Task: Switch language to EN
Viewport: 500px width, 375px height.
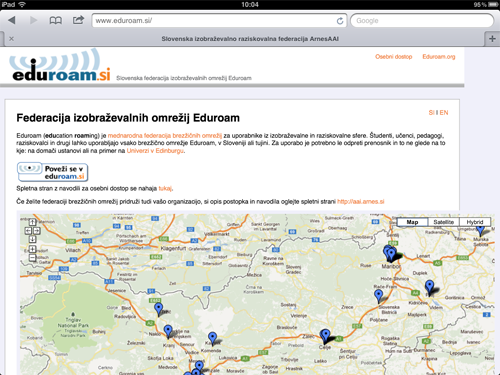Action: [444, 113]
